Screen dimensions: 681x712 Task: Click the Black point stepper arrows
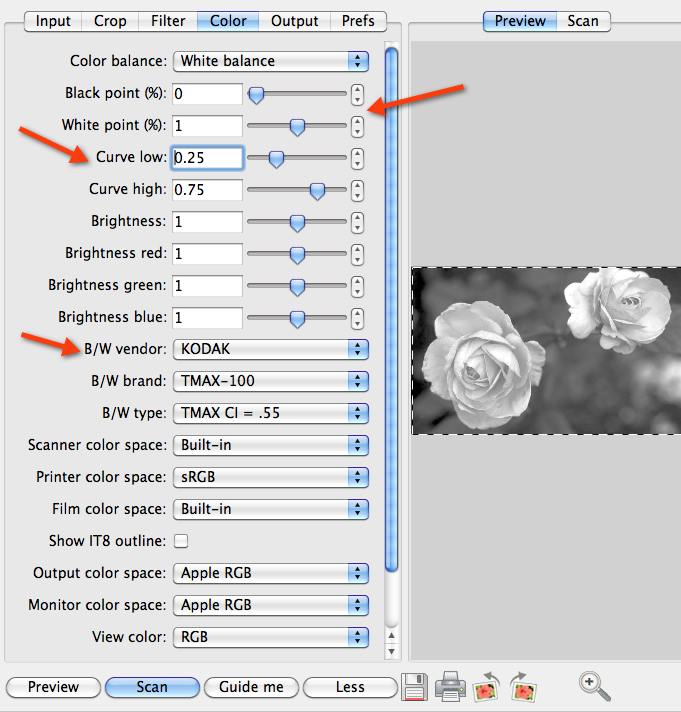357,94
